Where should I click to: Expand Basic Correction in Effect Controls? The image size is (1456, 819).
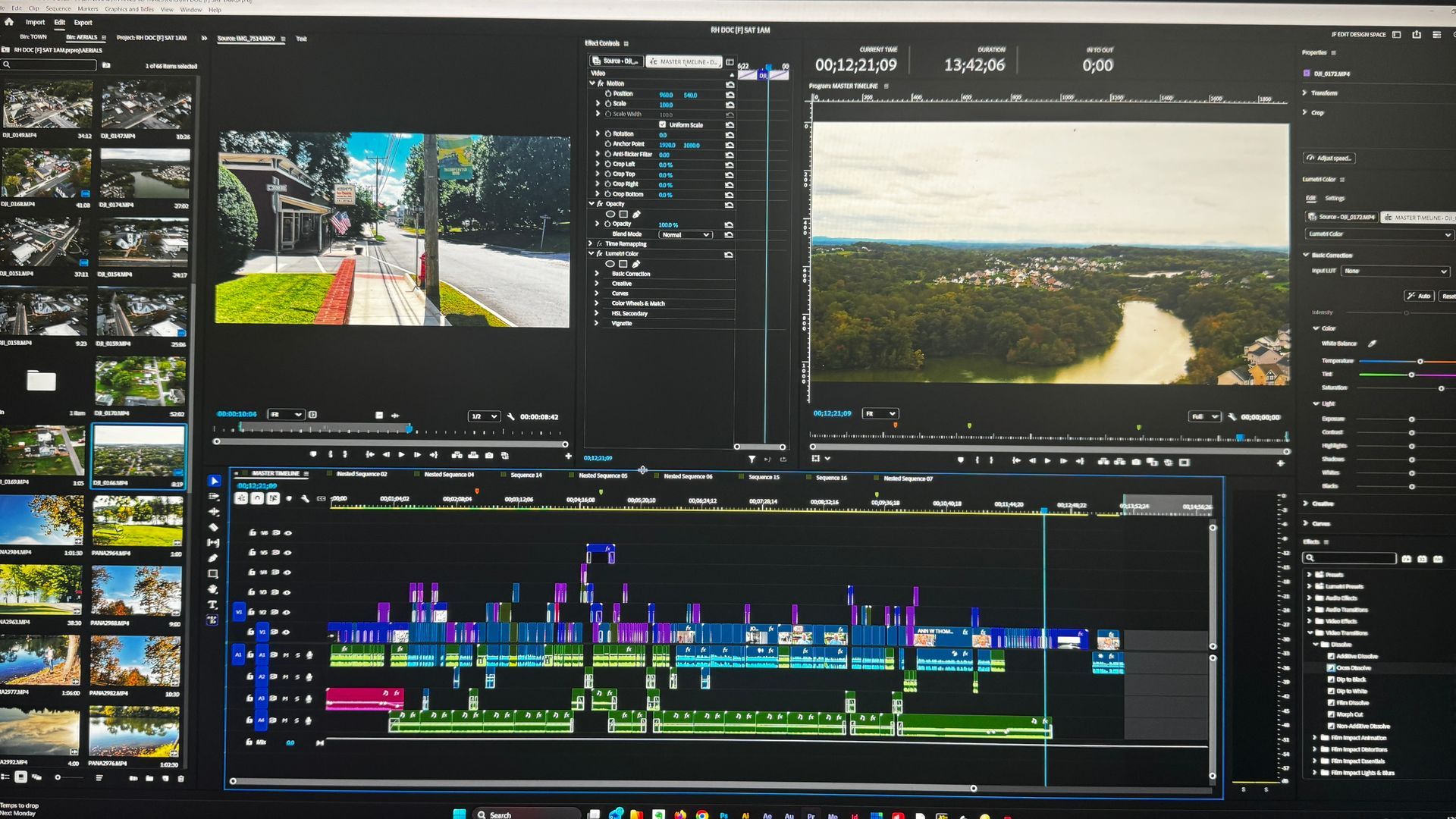tap(597, 274)
